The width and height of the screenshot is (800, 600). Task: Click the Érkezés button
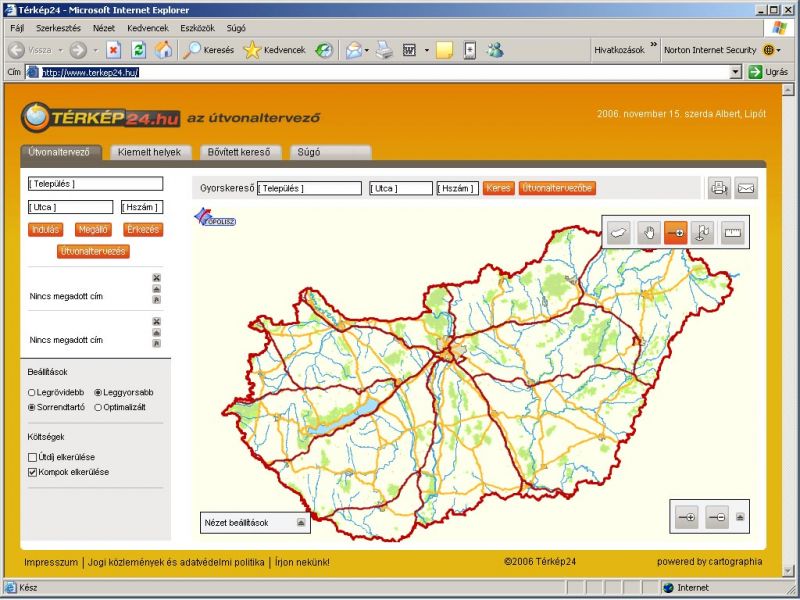click(x=143, y=230)
